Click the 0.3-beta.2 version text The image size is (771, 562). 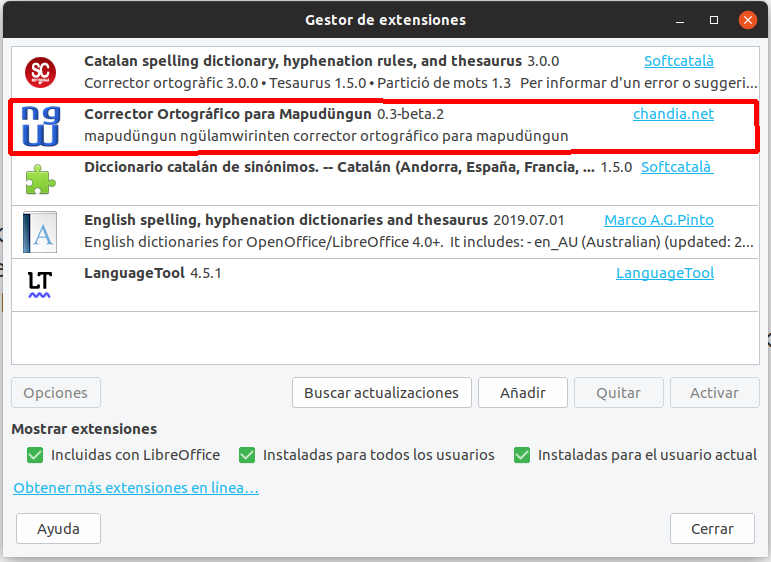point(411,114)
